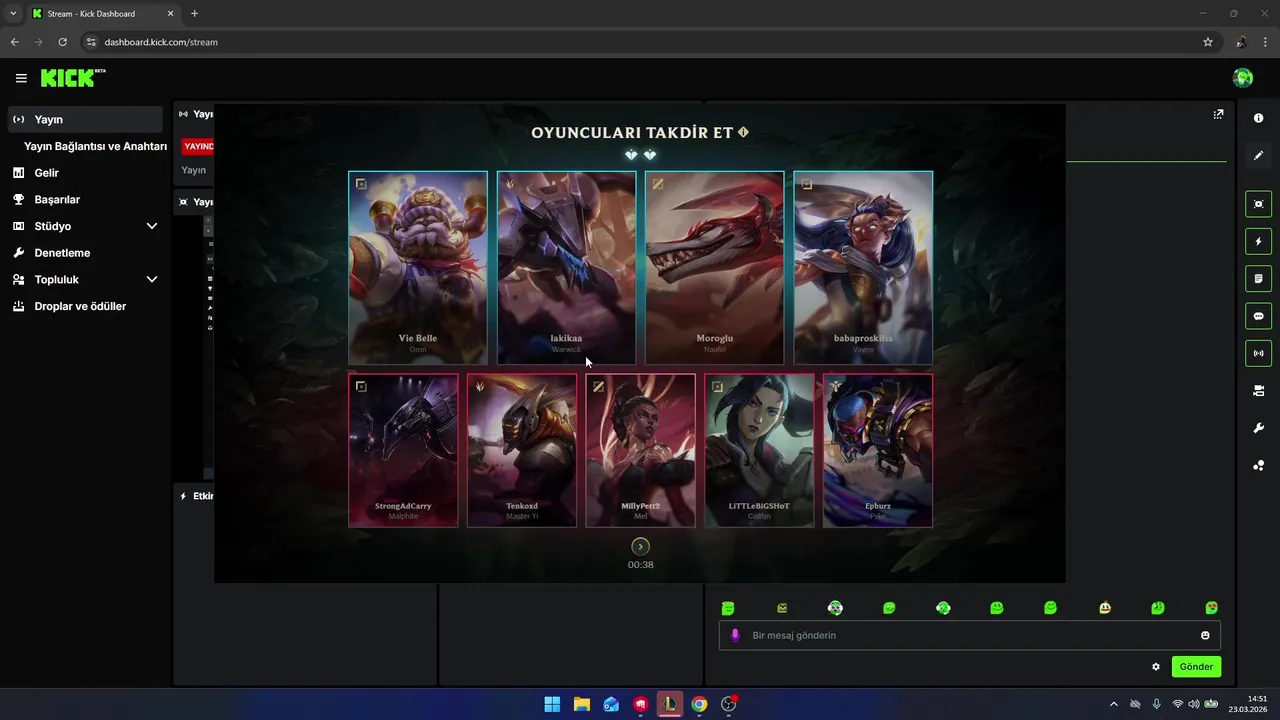1280x720 pixels.
Task: Open the hamburger menu beside Kick logo
Action: point(21,78)
